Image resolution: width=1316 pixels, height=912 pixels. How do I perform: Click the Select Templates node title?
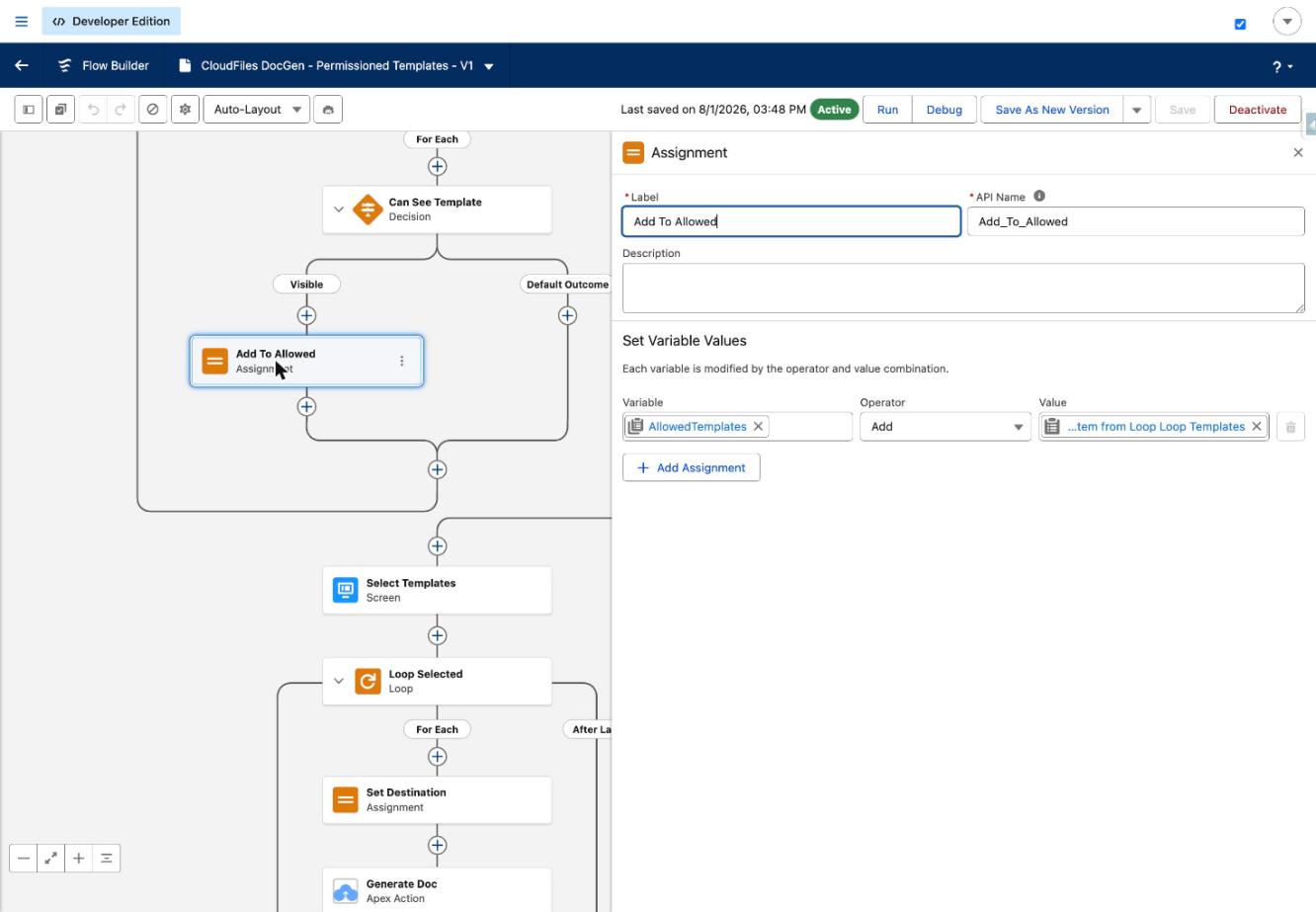pyautogui.click(x=411, y=583)
